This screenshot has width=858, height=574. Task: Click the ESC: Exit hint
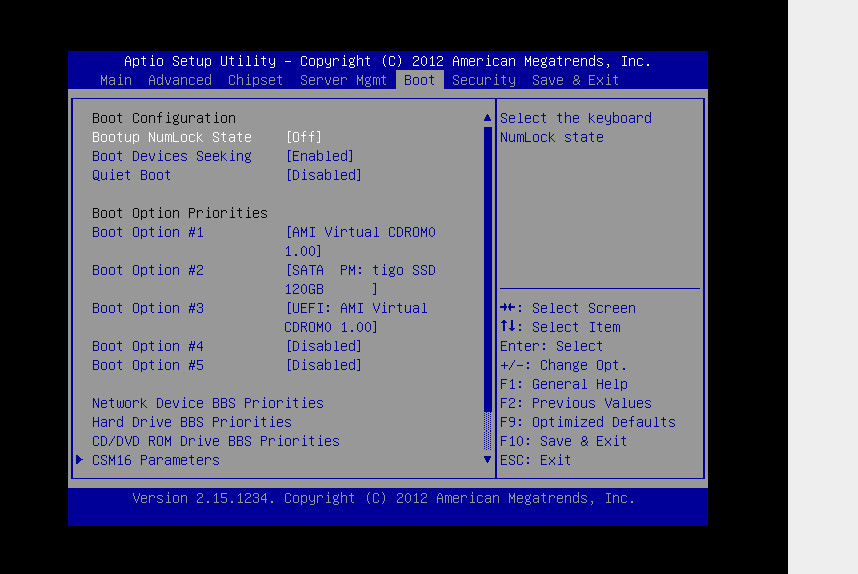(x=536, y=460)
